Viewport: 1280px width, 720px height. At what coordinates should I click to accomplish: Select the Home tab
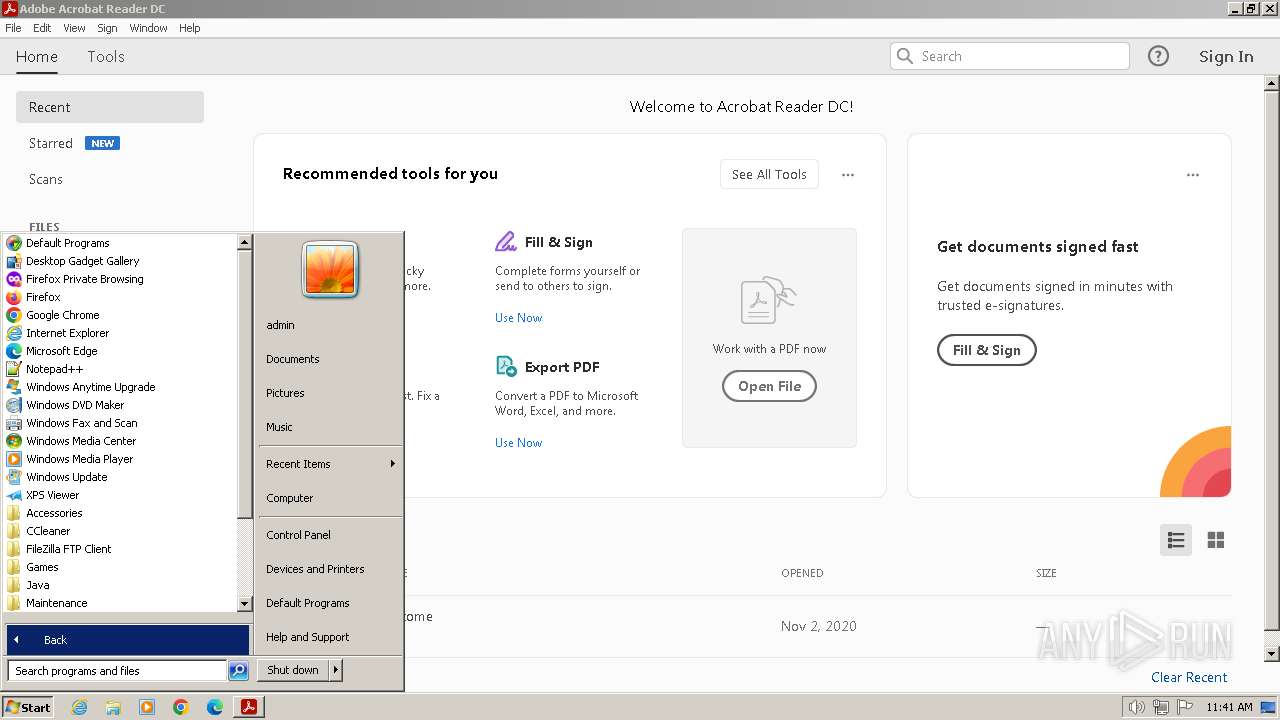(37, 56)
